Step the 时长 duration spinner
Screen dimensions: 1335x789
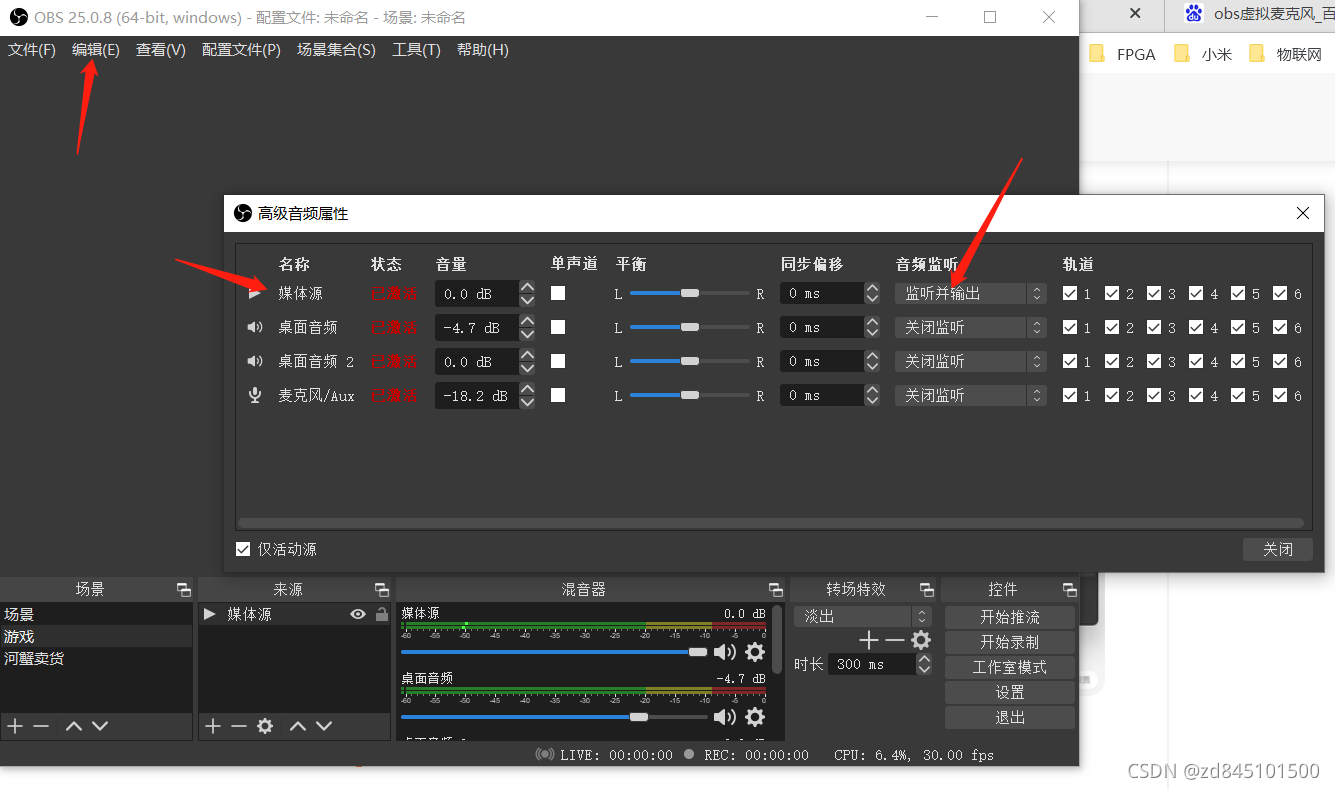(924, 664)
